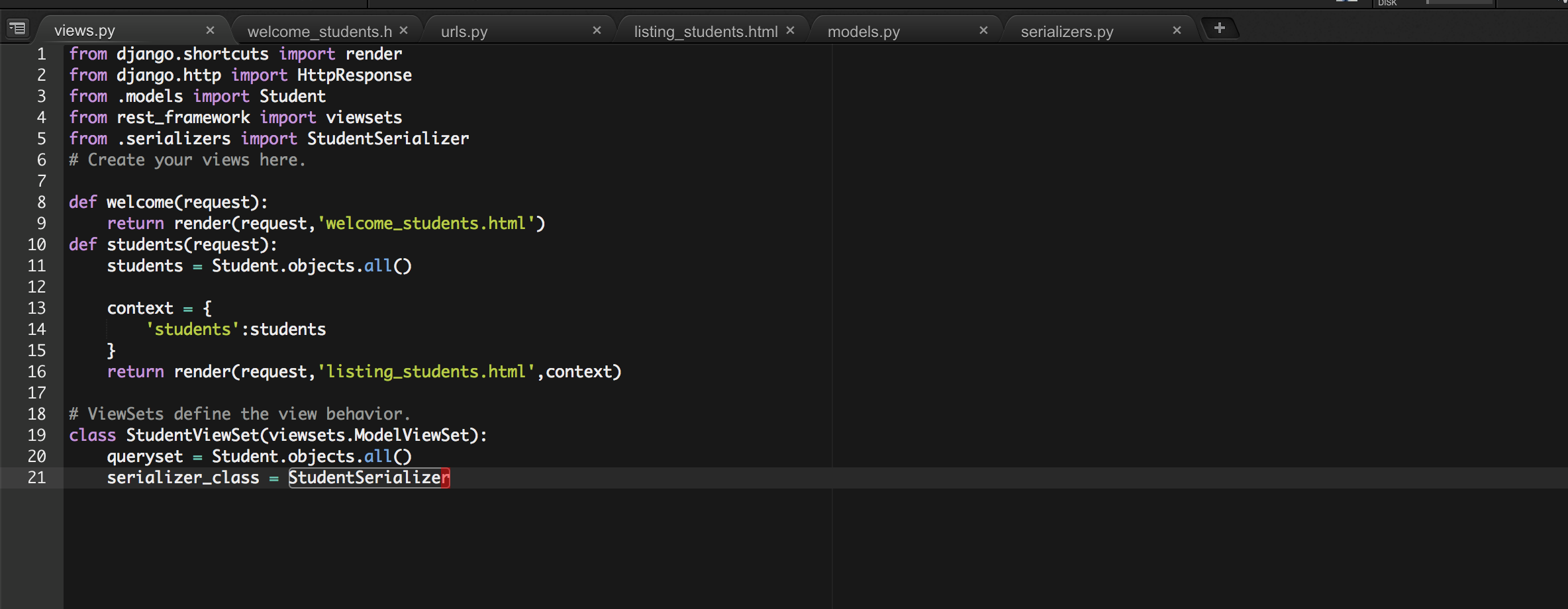Select the views.py tab
Viewport: 1568px width, 609px height.
click(x=85, y=30)
